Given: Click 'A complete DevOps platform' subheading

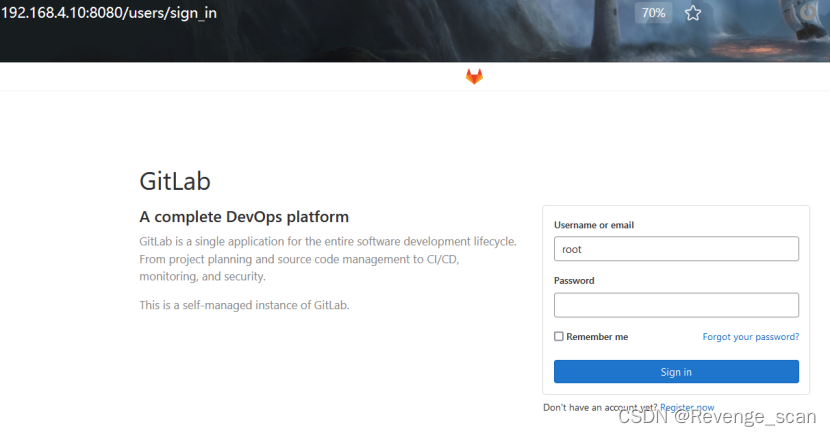Looking at the screenshot, I should pyautogui.click(x=244, y=217).
